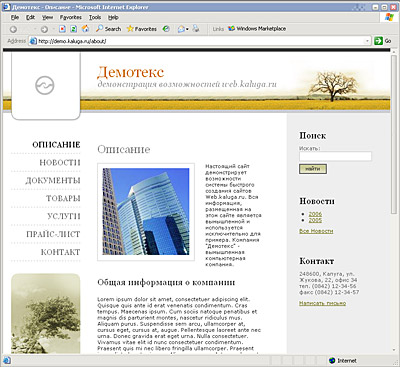Open the View menu
Screen dimensions: 400x367
point(47,17)
